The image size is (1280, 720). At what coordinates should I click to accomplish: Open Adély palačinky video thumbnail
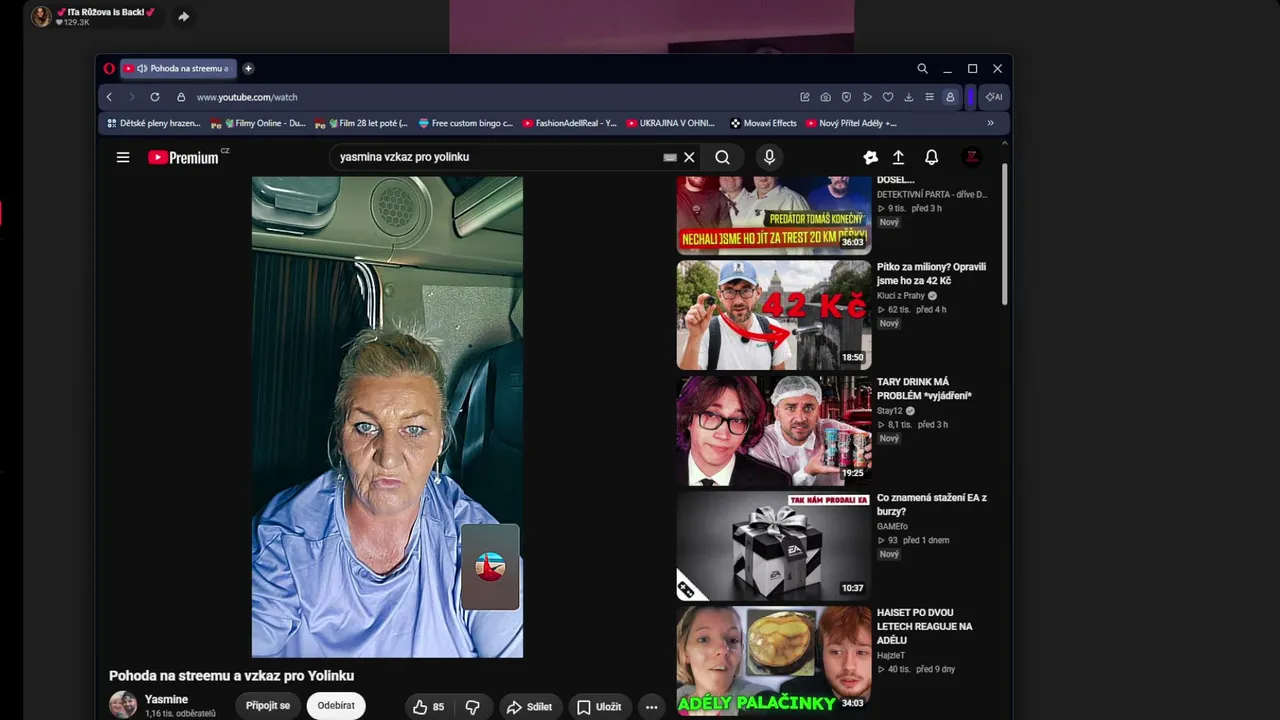coord(774,661)
